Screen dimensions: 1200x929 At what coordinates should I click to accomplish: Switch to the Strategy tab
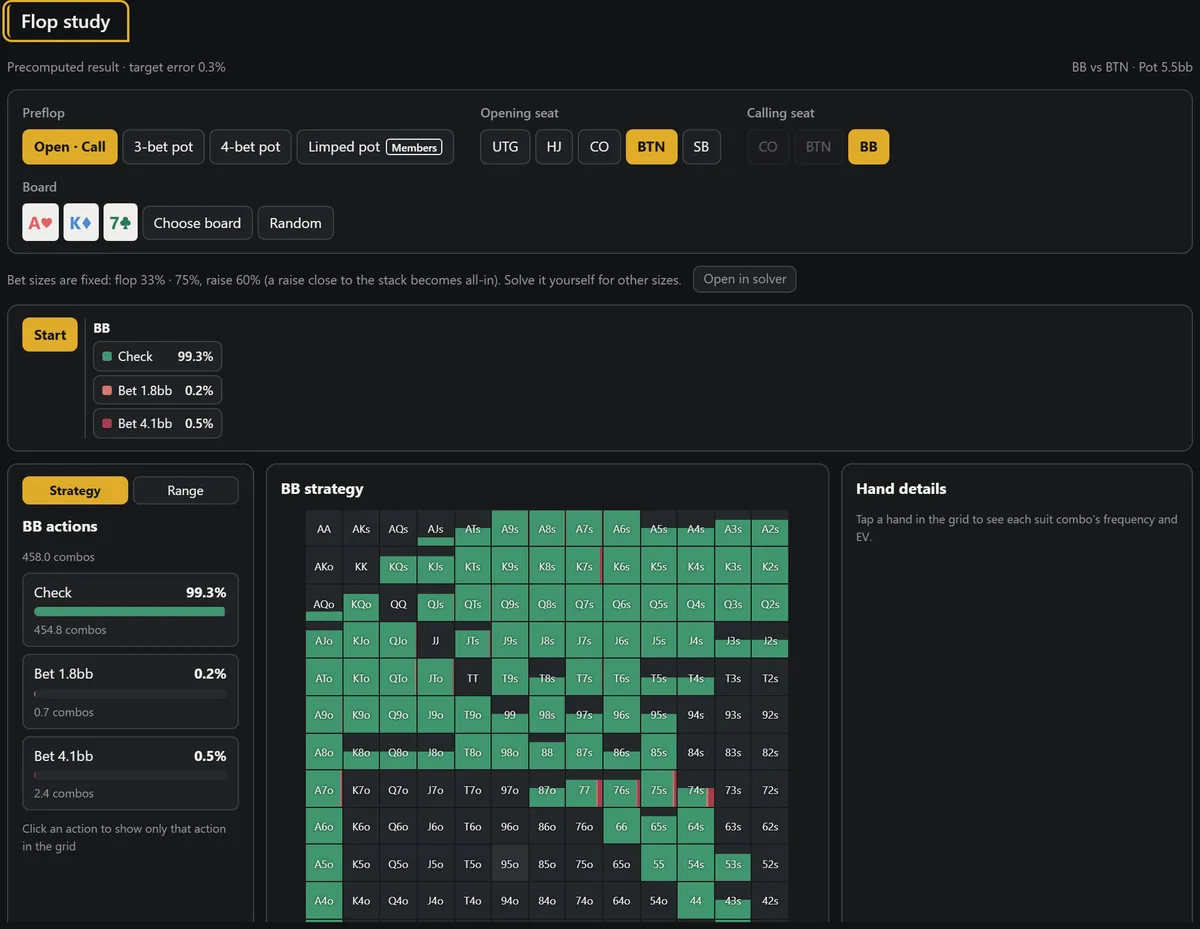(75, 490)
